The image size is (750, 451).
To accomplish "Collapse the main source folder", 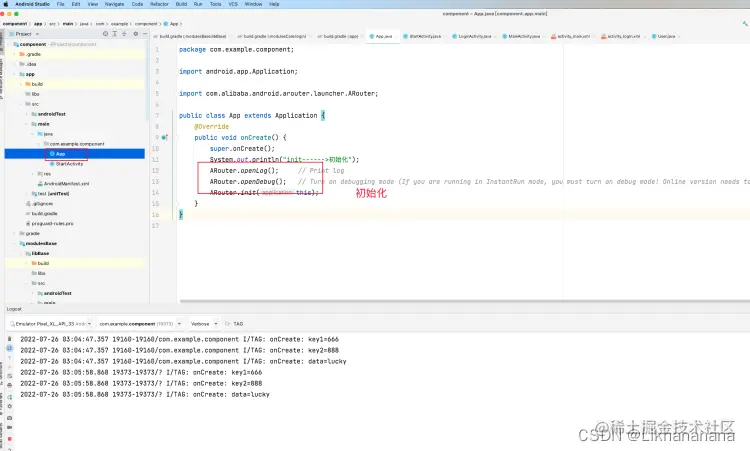I will click(27, 124).
